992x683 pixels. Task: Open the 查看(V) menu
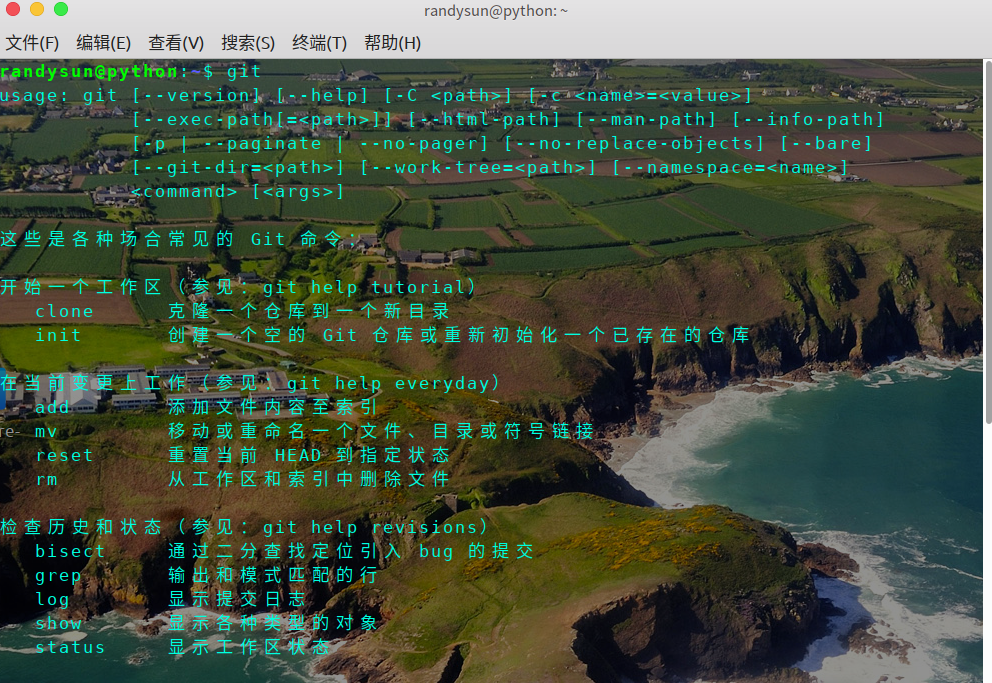(x=176, y=43)
